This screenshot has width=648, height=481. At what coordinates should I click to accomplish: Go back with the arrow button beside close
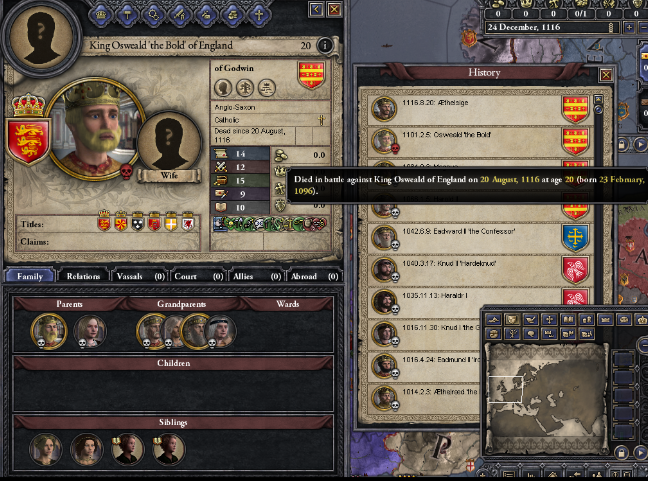(x=316, y=9)
